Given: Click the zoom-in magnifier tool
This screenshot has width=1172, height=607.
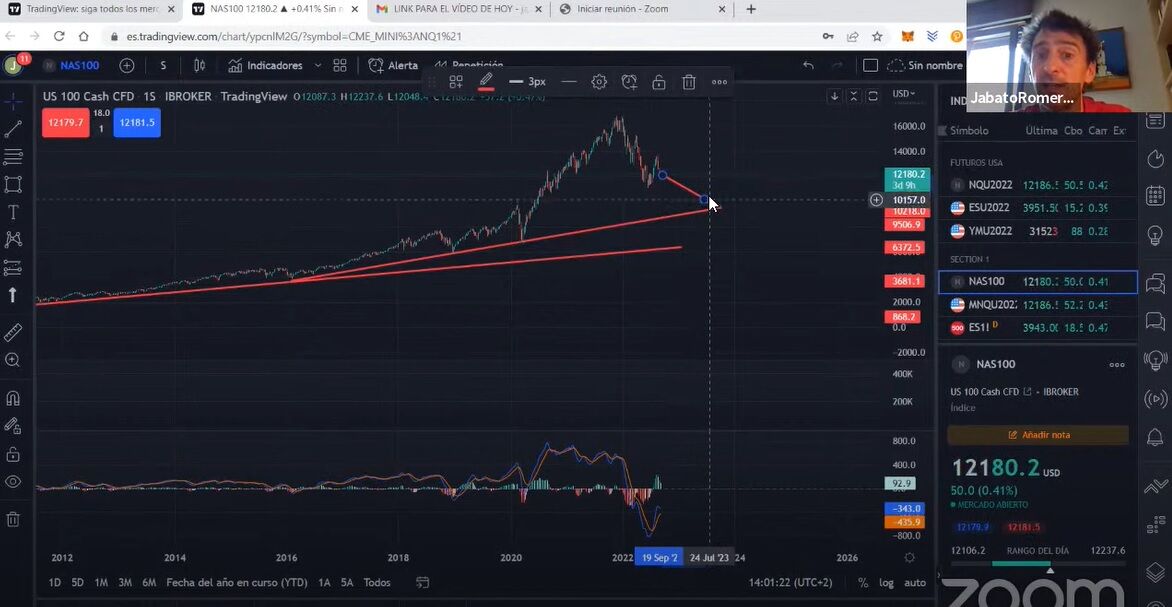Looking at the screenshot, I should [13, 360].
